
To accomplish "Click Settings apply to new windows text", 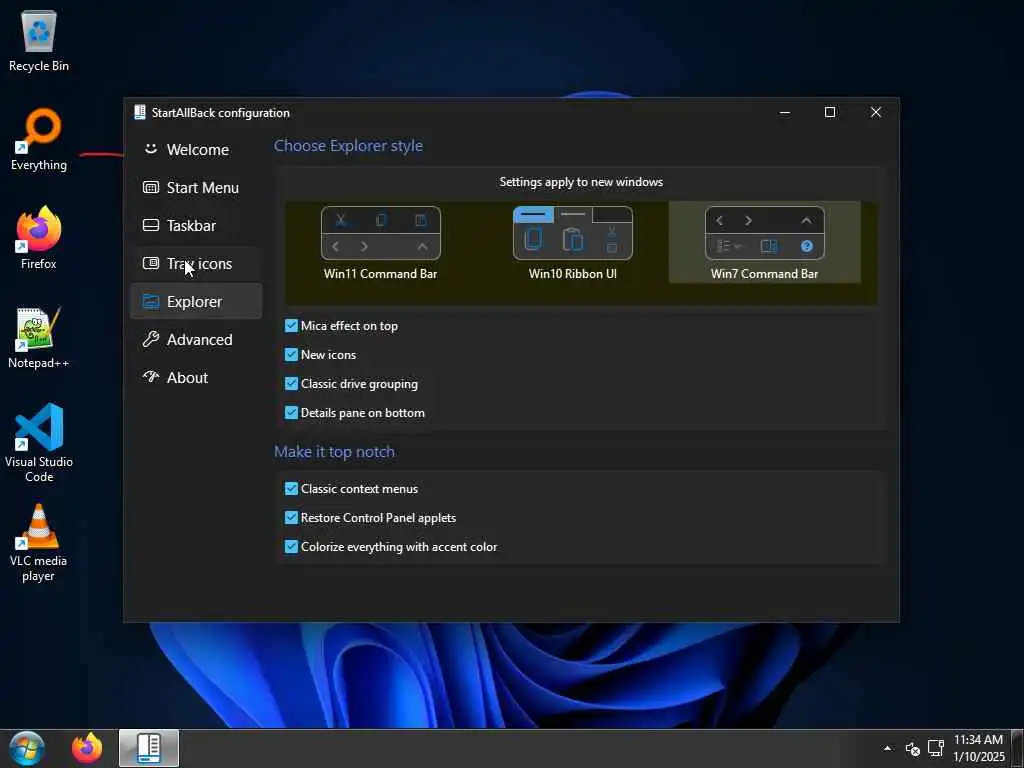I will pos(581,182).
